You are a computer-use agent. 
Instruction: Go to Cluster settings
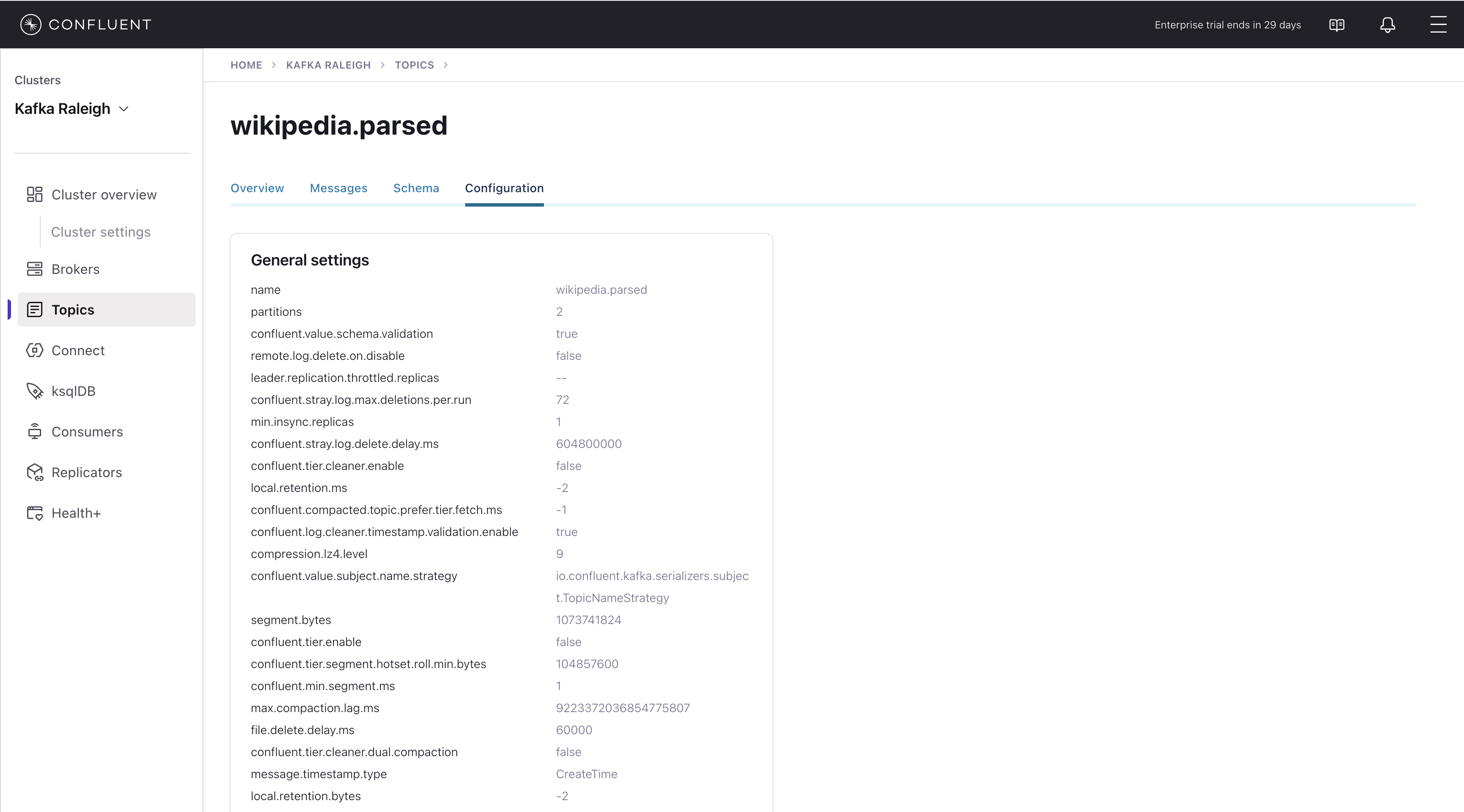point(100,232)
